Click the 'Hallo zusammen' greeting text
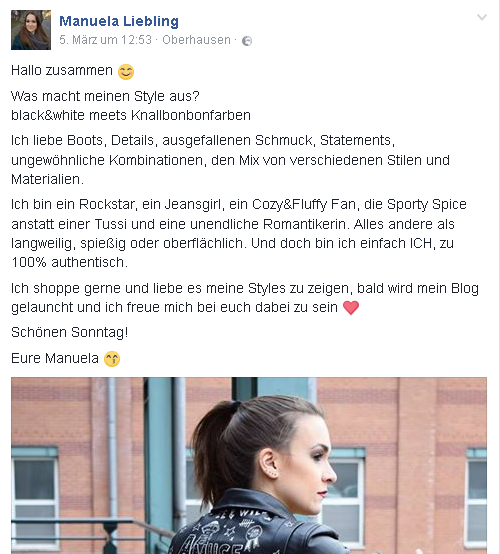This screenshot has height=554, width=500. (x=62, y=71)
